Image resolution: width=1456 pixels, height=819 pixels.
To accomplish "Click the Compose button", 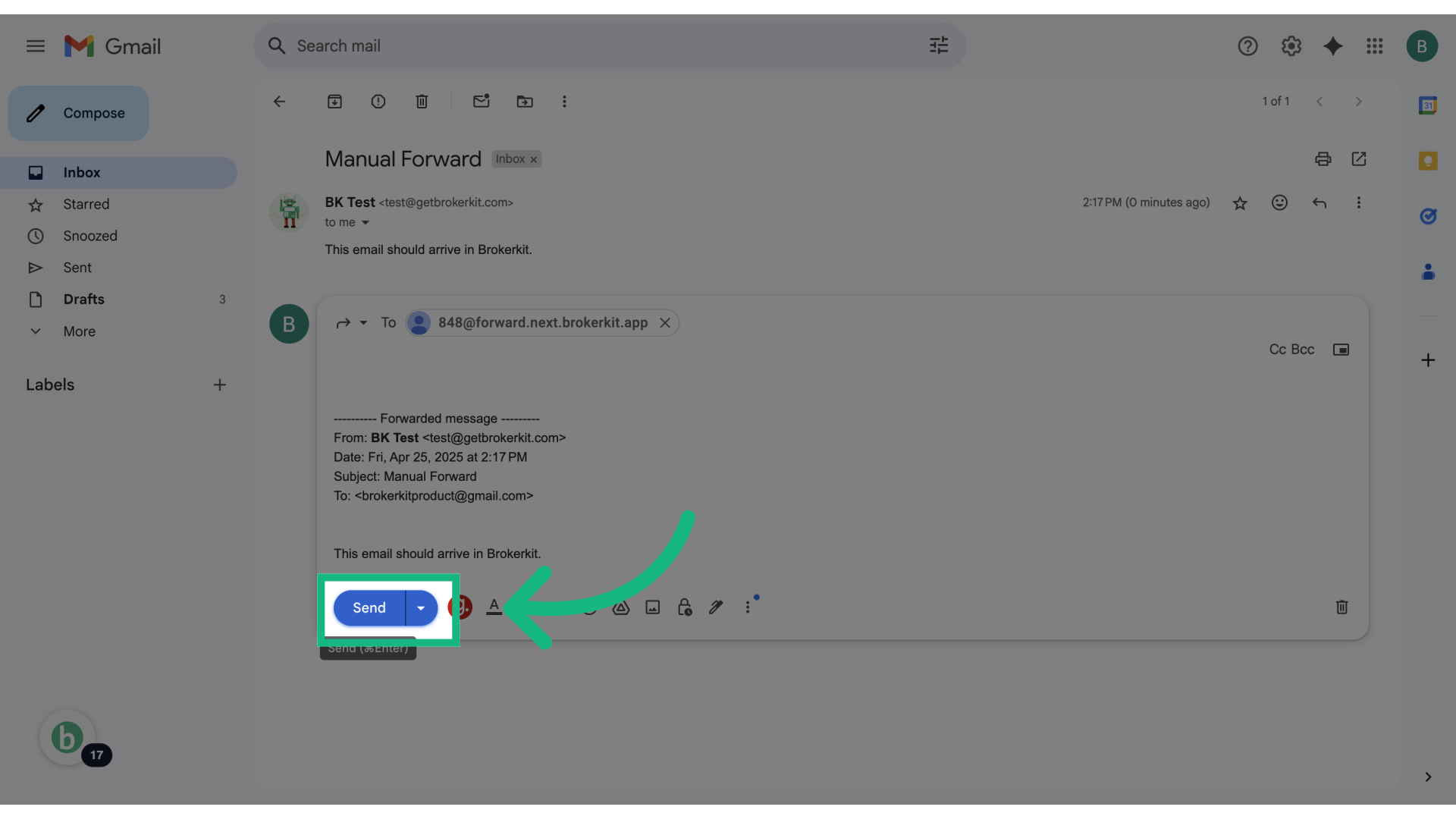I will pos(79,113).
